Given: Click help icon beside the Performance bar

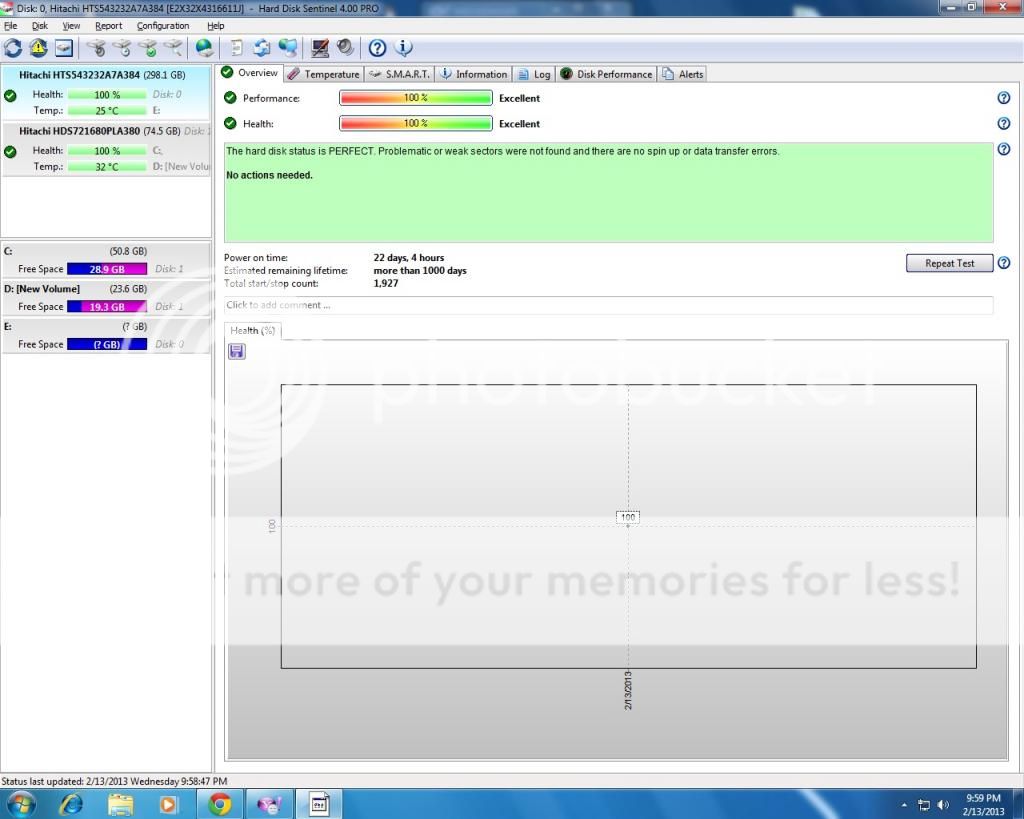Looking at the screenshot, I should (x=1003, y=98).
